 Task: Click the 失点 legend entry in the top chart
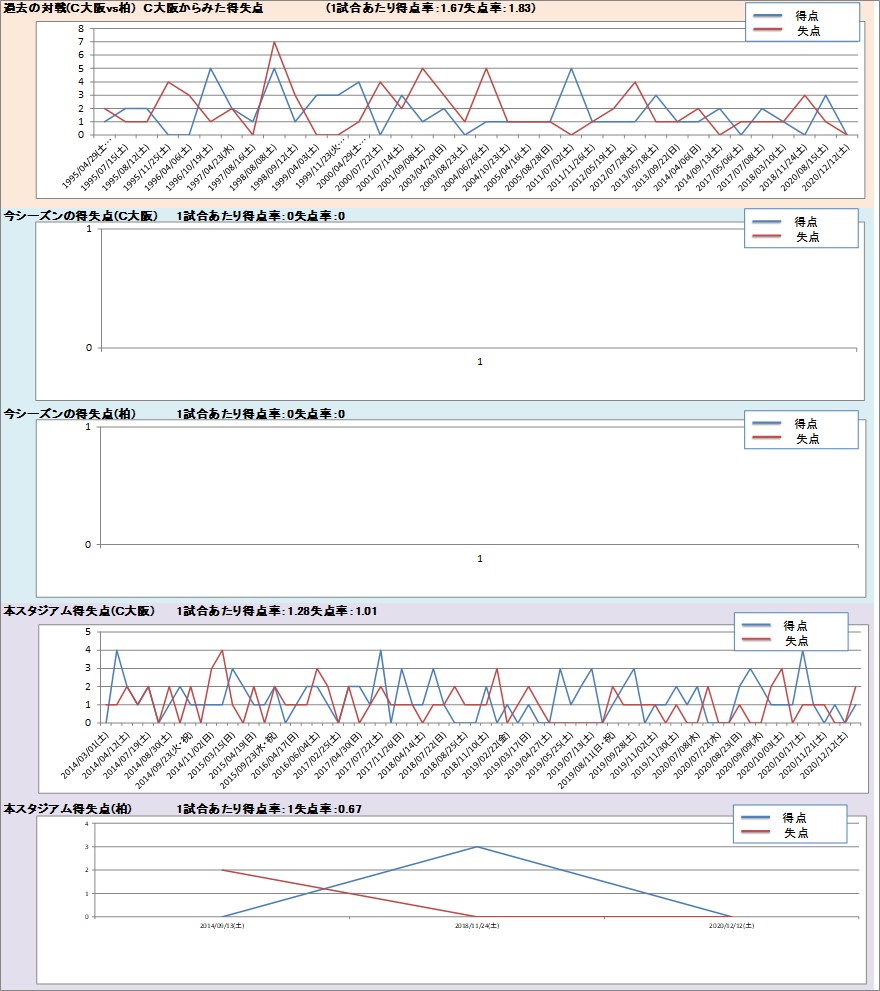(808, 32)
